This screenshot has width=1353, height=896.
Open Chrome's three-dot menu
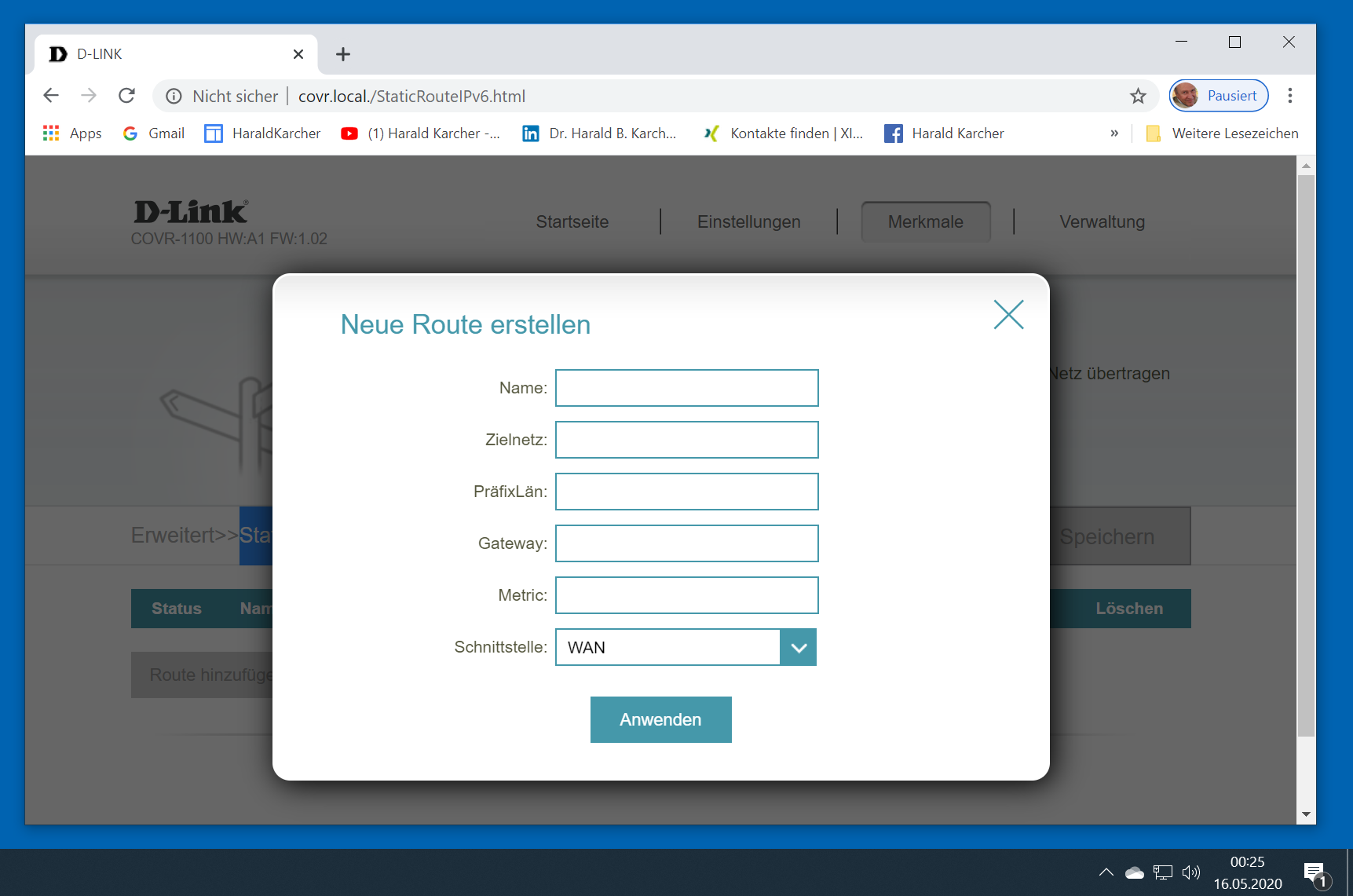[x=1289, y=96]
